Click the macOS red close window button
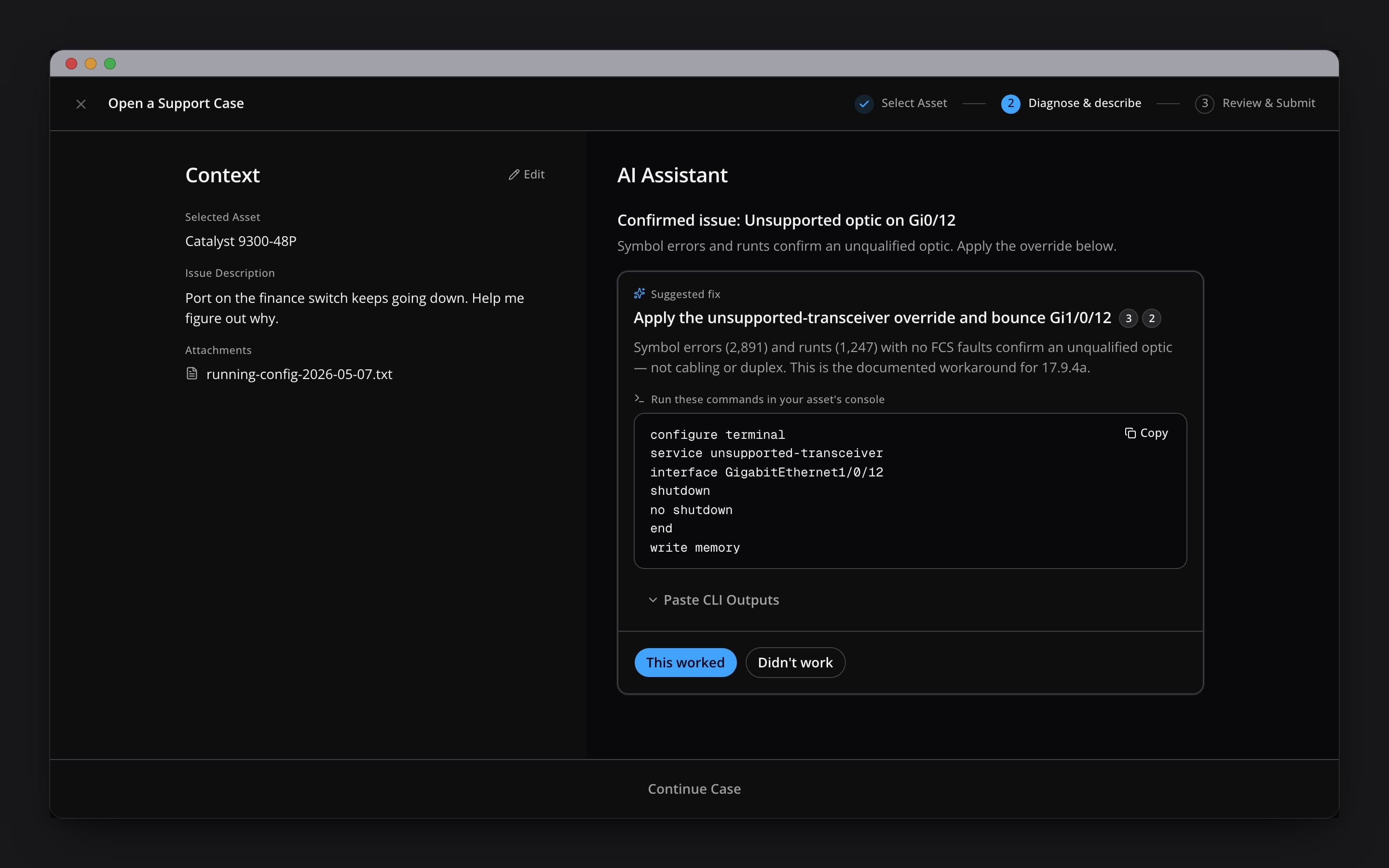The image size is (1389, 868). [x=71, y=64]
